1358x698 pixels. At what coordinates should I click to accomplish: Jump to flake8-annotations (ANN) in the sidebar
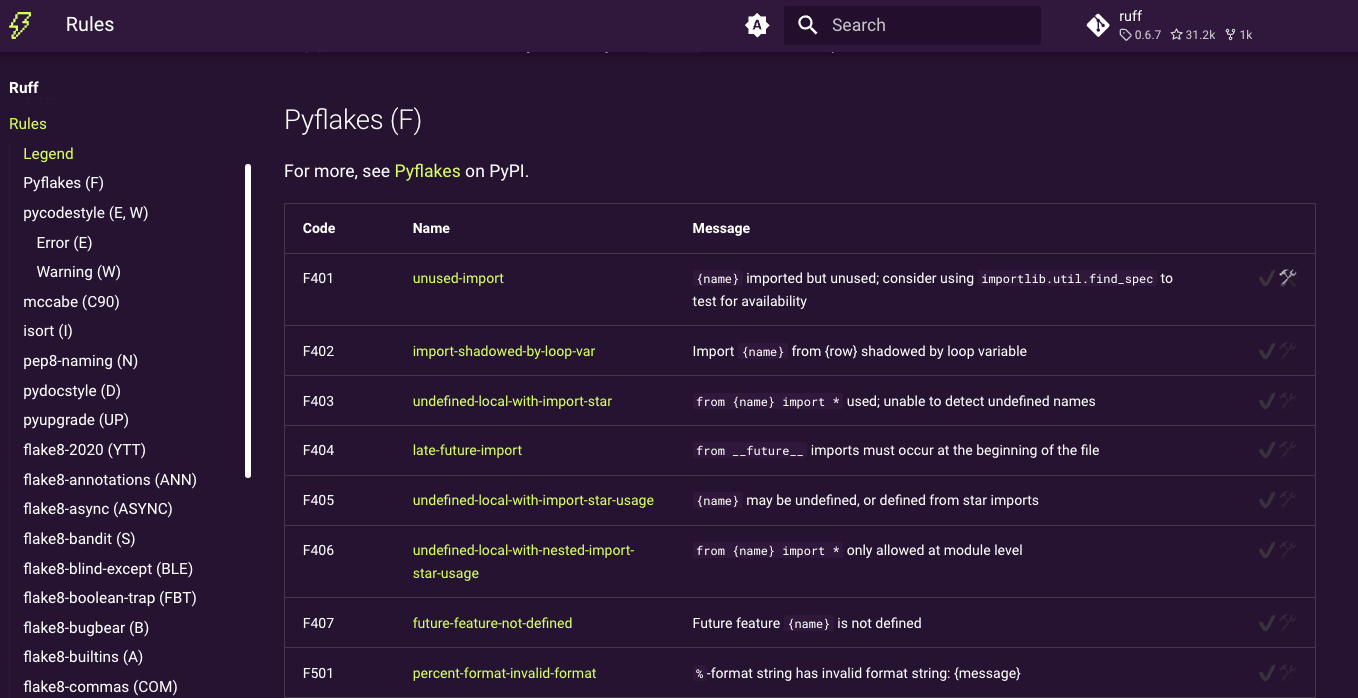point(110,480)
